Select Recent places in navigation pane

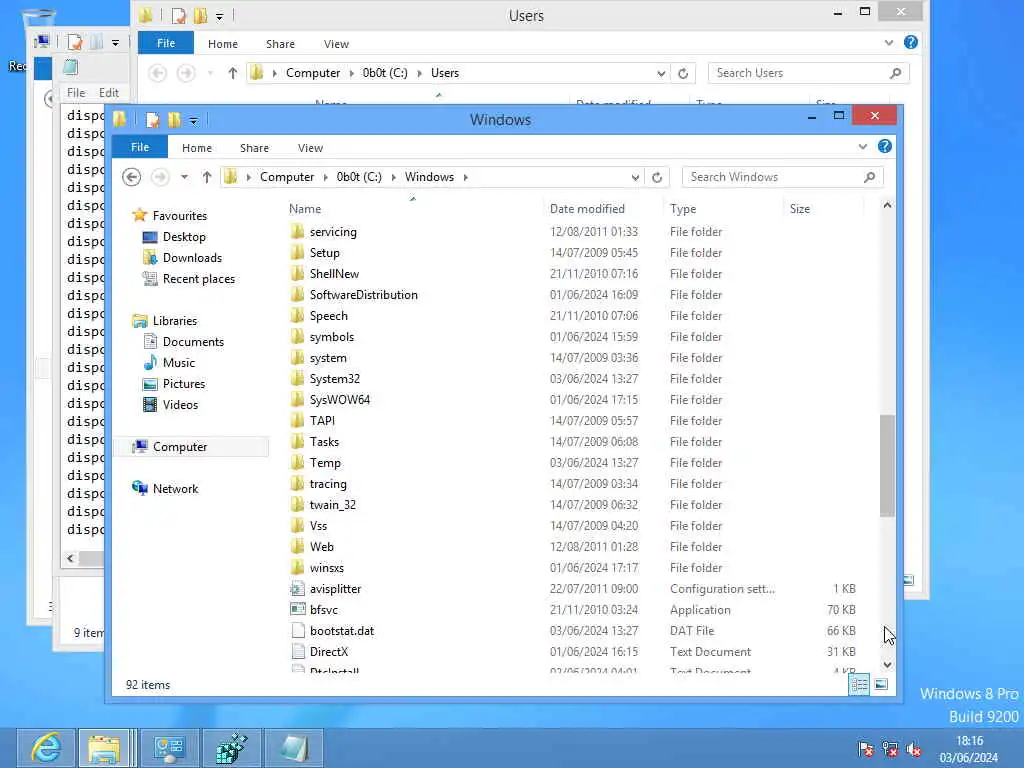coord(199,279)
